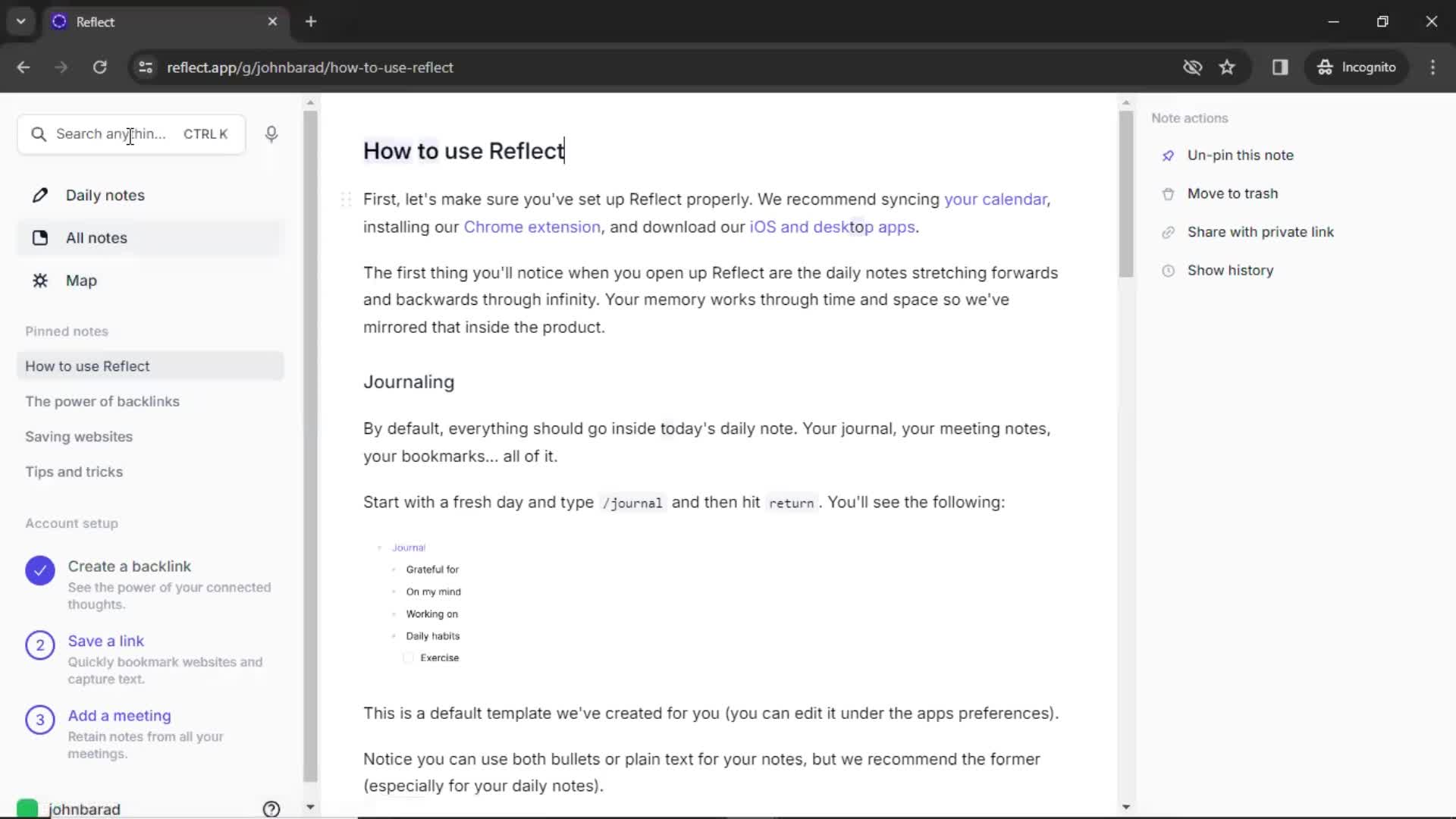Screen dimensions: 1456x819
Task: Select pinned note How to use Reflect
Action: pyautogui.click(x=150, y=366)
